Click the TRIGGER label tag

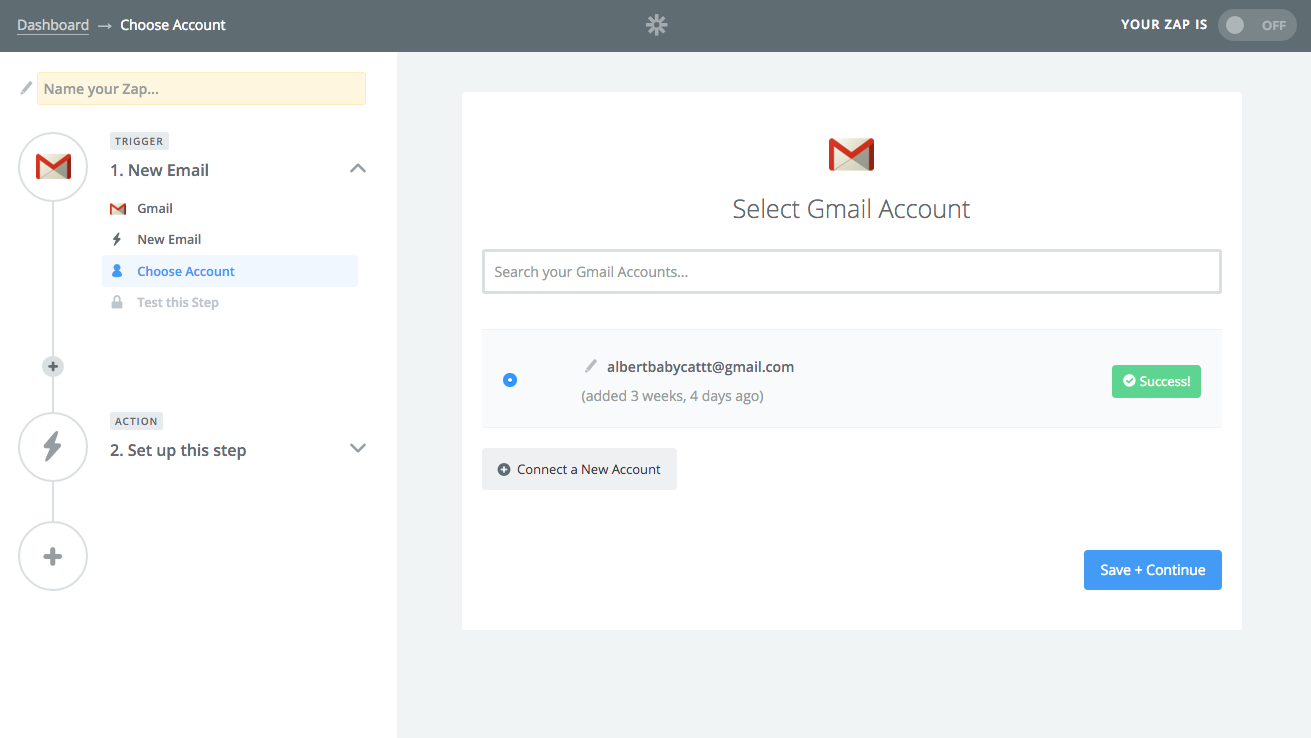point(139,141)
